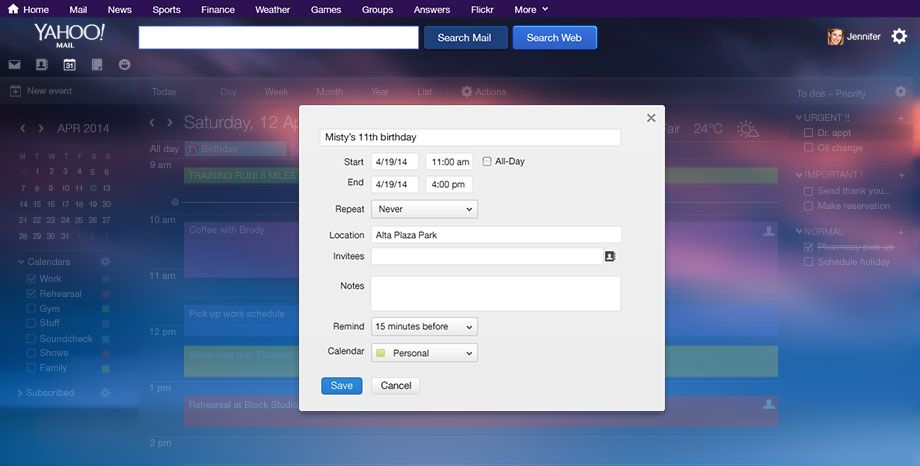Viewport: 920px width, 466px height.
Task: Click Jennifer's profile avatar
Action: pos(835,37)
